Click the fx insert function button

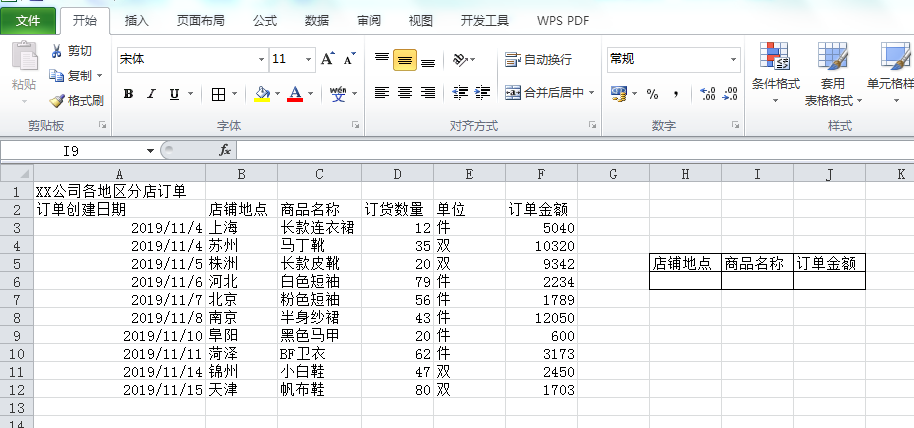click(225, 151)
